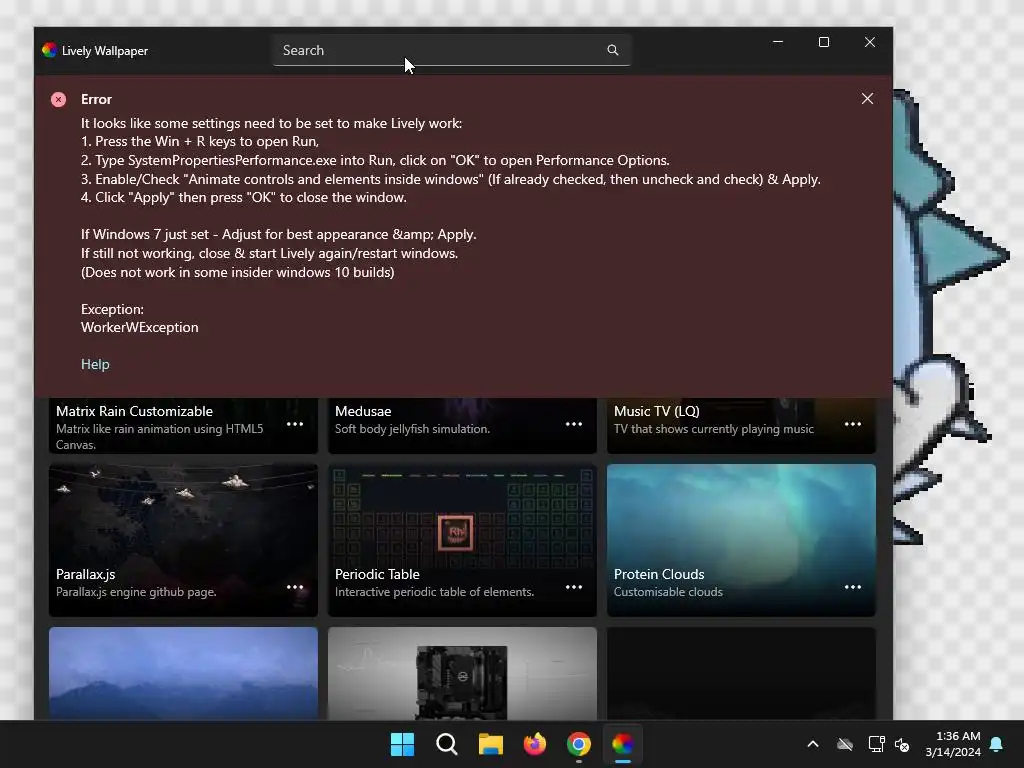
Task: Open more options for Music TV (LQ)
Action: [x=853, y=424]
